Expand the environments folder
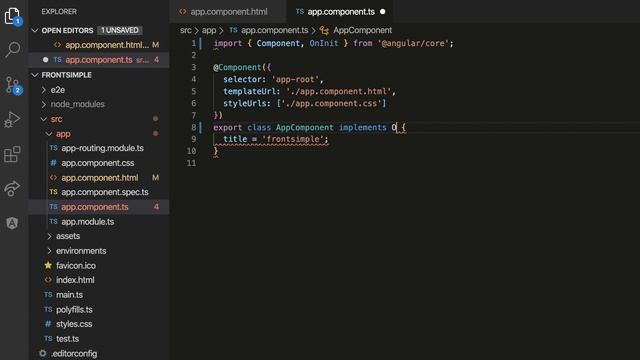The width and height of the screenshot is (640, 360). (49, 251)
